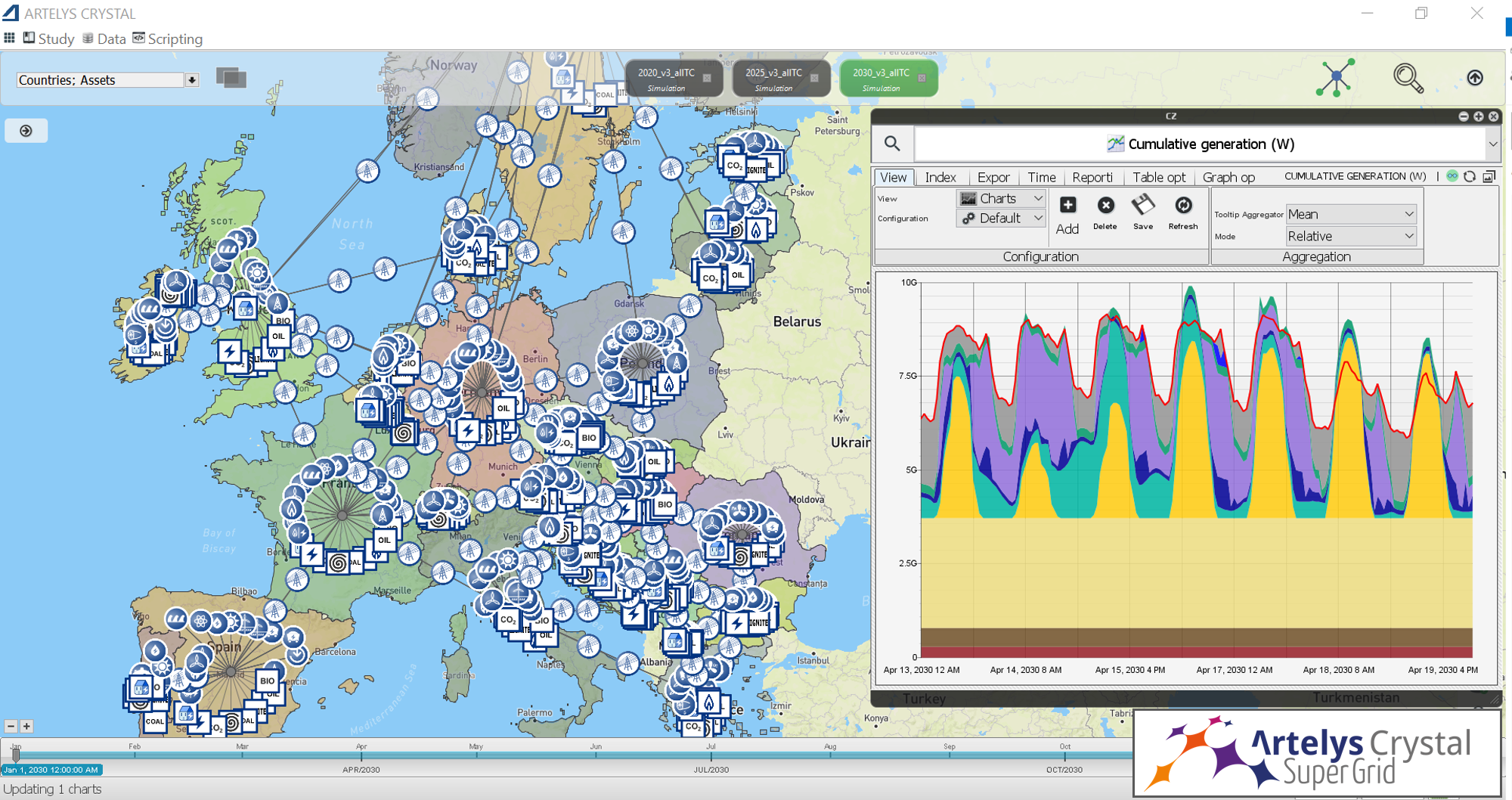Click Add configuration button
The height and width of the screenshot is (800, 1512).
point(1067,216)
